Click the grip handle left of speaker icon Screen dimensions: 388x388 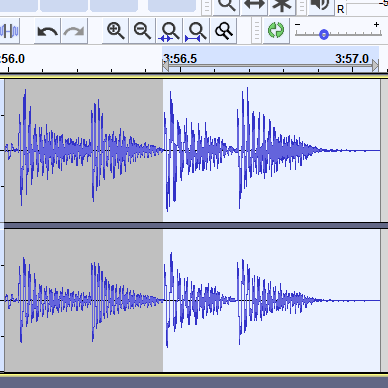point(302,7)
